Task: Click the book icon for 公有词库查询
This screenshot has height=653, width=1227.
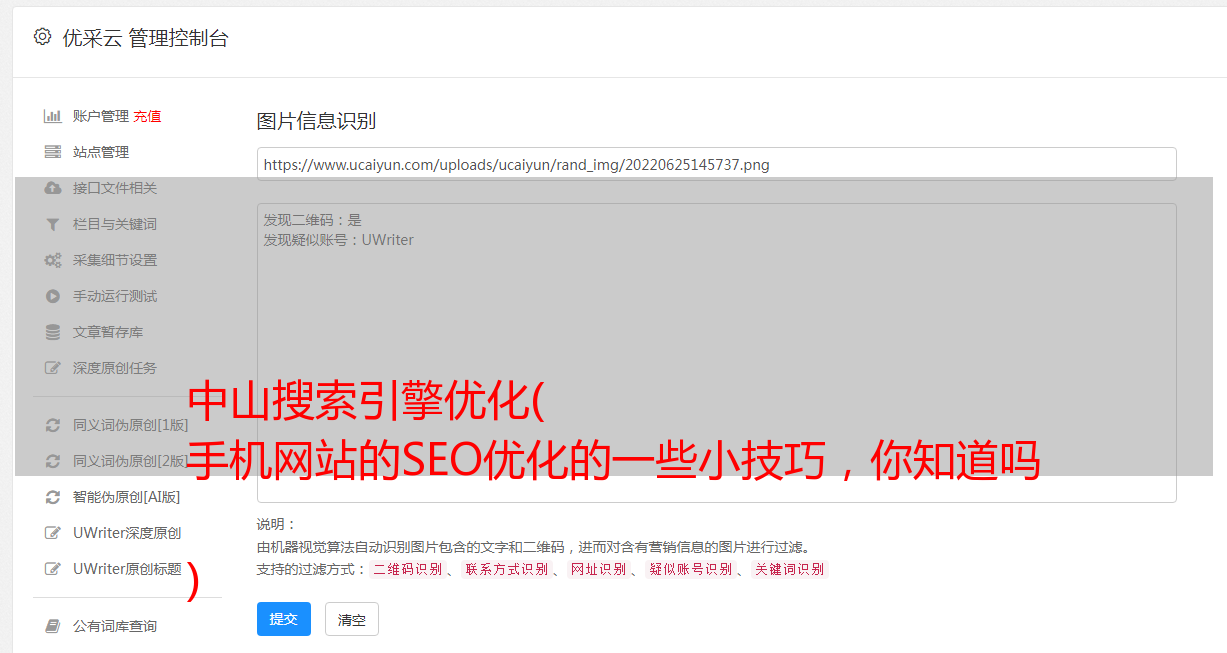Action: click(x=53, y=626)
